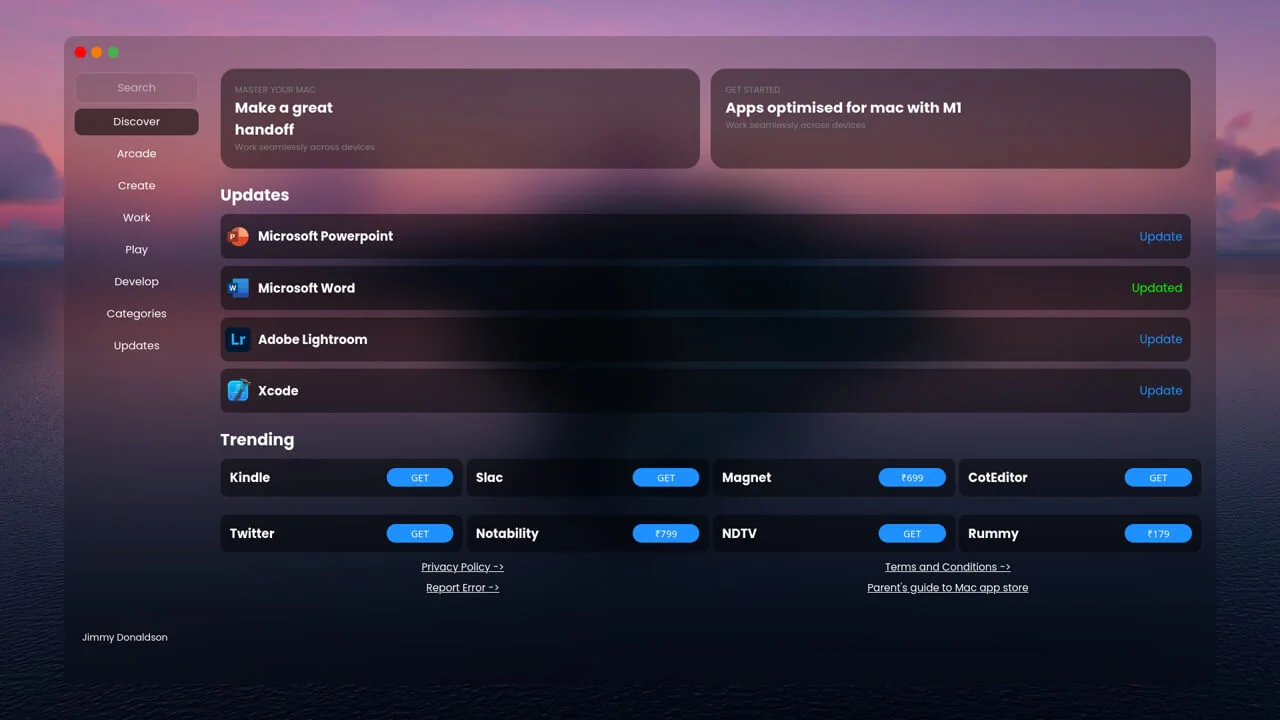This screenshot has height=720, width=1280.
Task: Click the orange minimize window button
Action: [97, 52]
